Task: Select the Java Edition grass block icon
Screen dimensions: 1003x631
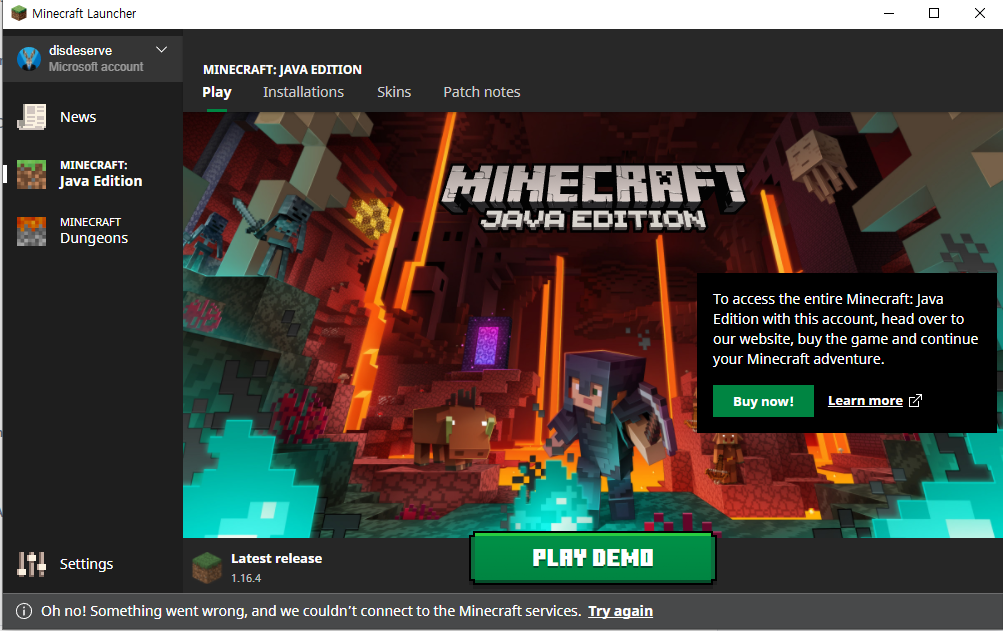Action: click(x=31, y=174)
